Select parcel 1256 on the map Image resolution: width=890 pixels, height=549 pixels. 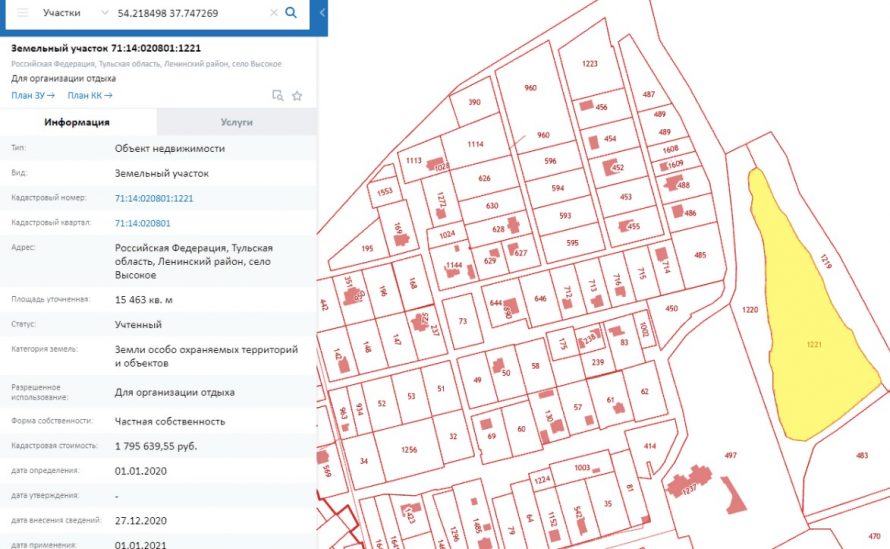pos(408,451)
